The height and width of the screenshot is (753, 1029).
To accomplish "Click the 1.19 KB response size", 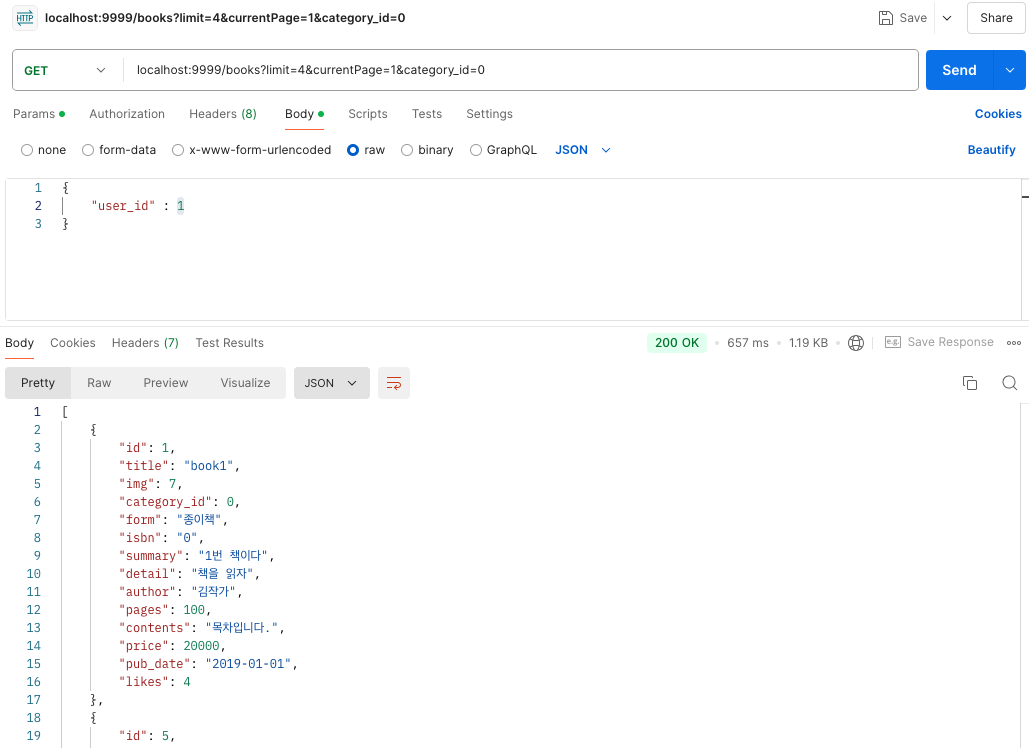I will coord(808,343).
